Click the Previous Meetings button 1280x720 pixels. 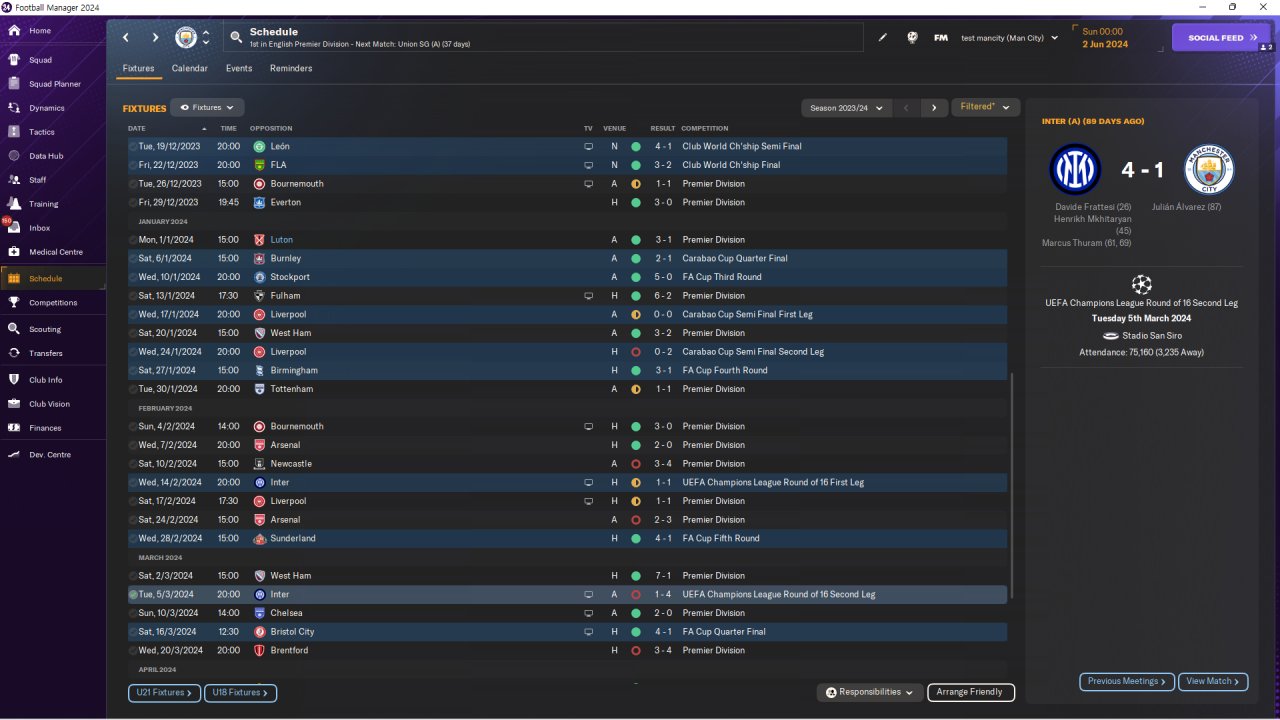tap(1126, 681)
